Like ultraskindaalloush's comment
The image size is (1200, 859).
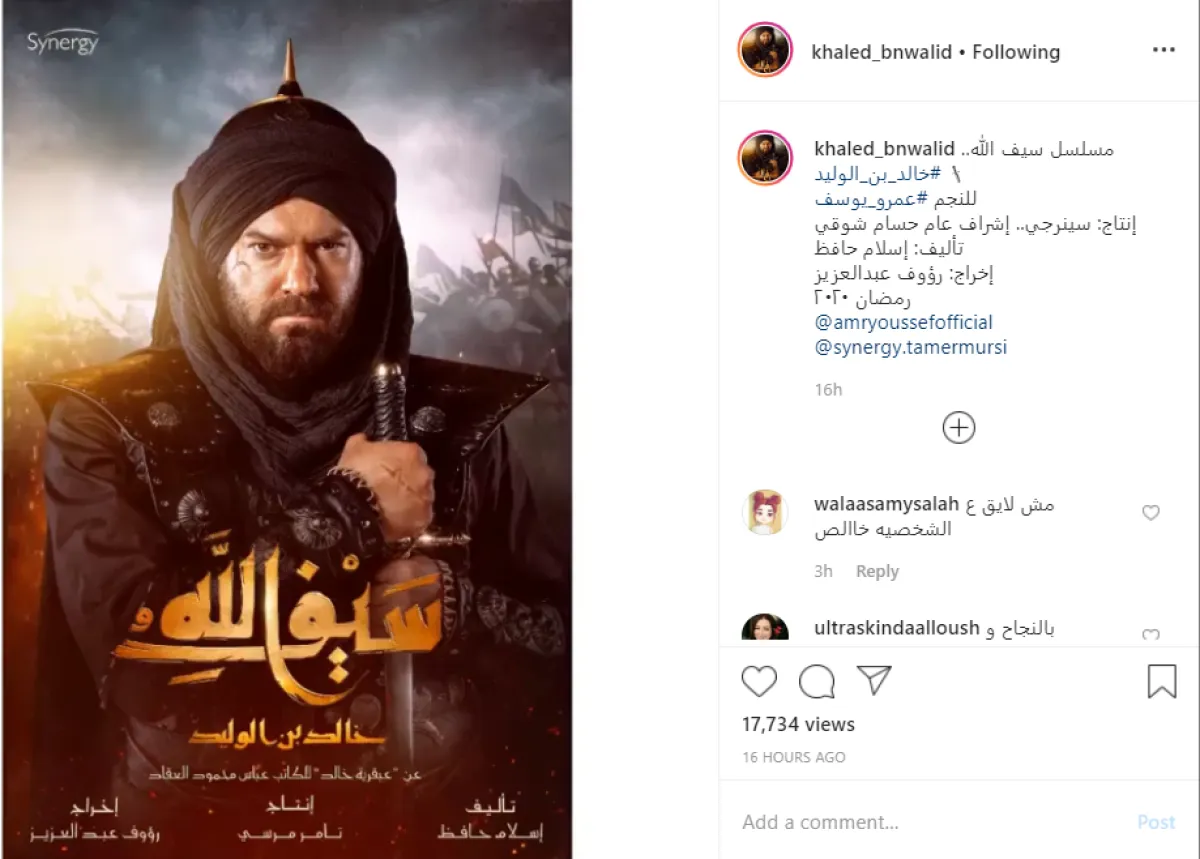pos(1151,635)
